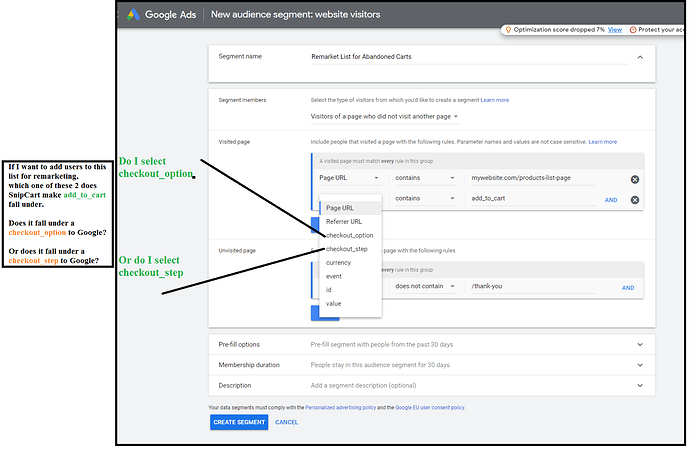Remove the mywebsite.com/products-list-page rule
The height and width of the screenshot is (449, 690).
click(635, 180)
